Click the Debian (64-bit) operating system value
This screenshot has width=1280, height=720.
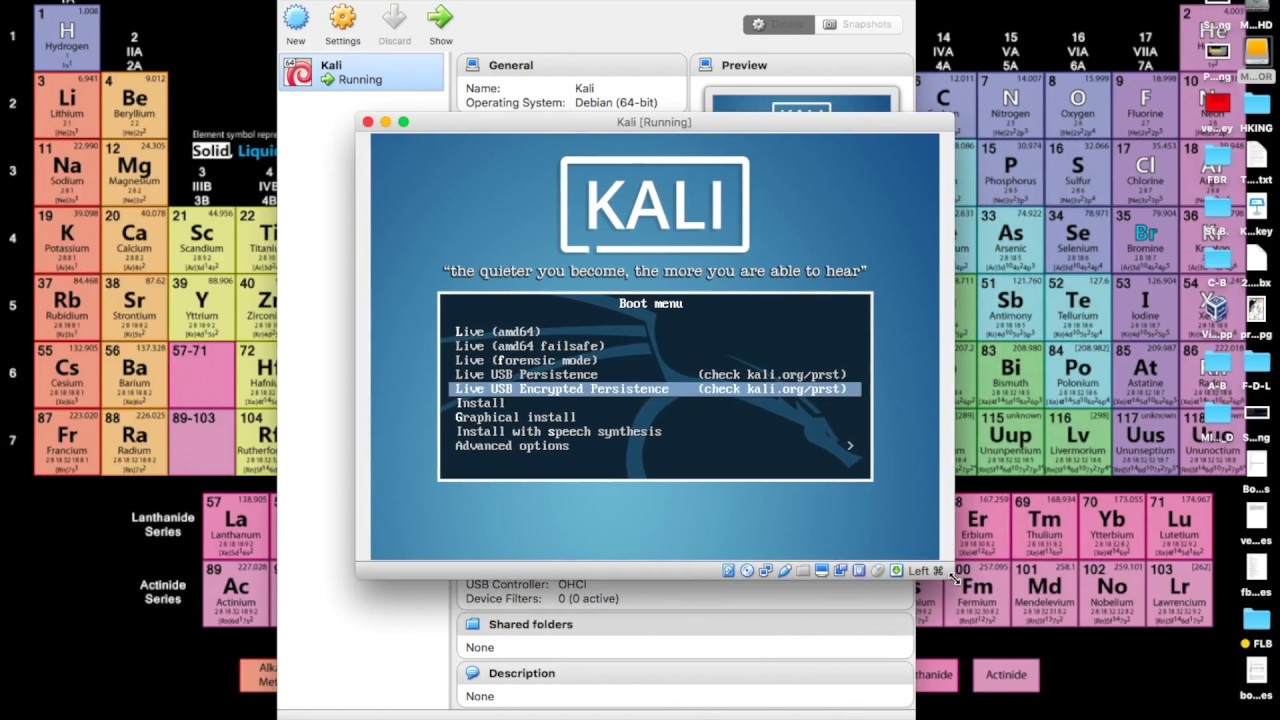(616, 103)
